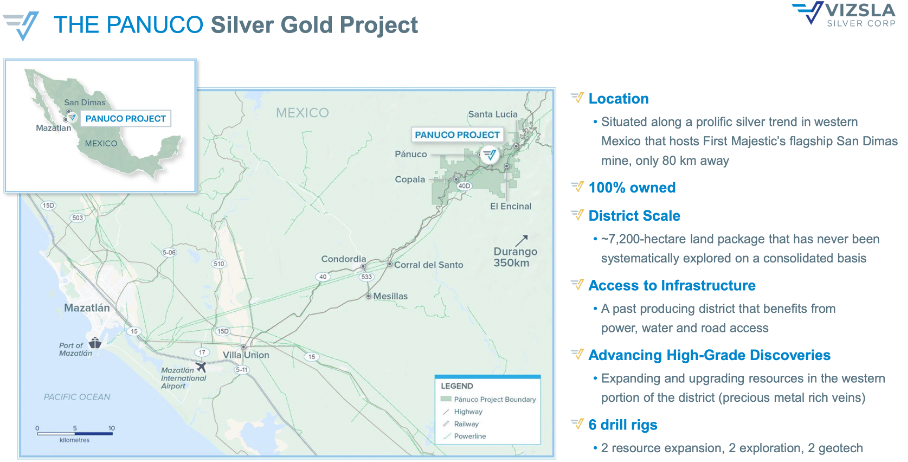
Task: Click the Corral del Santo town marker
Action: point(390,264)
